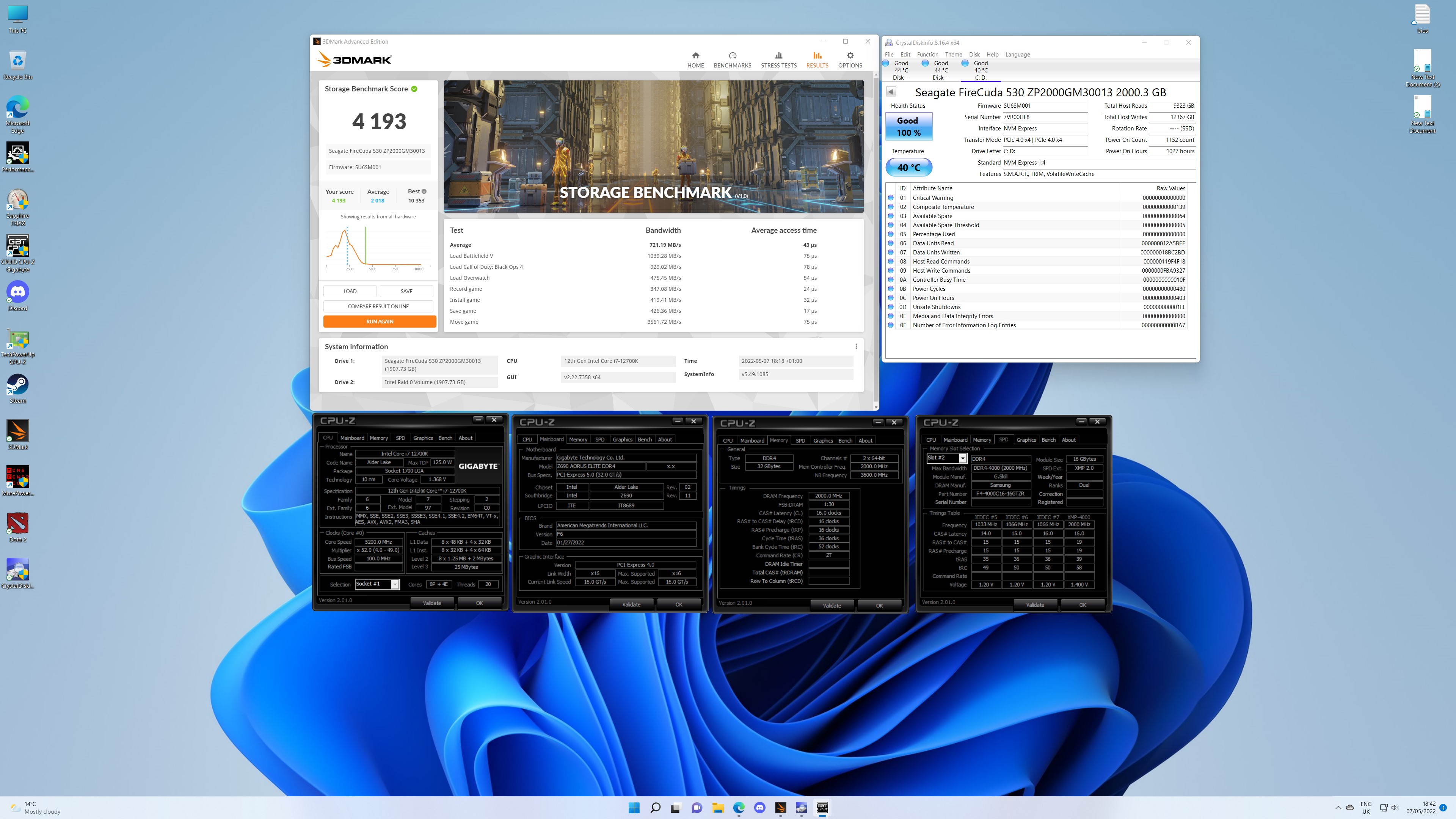
Task: Click the Load Battlefield V test row
Action: [x=633, y=256]
